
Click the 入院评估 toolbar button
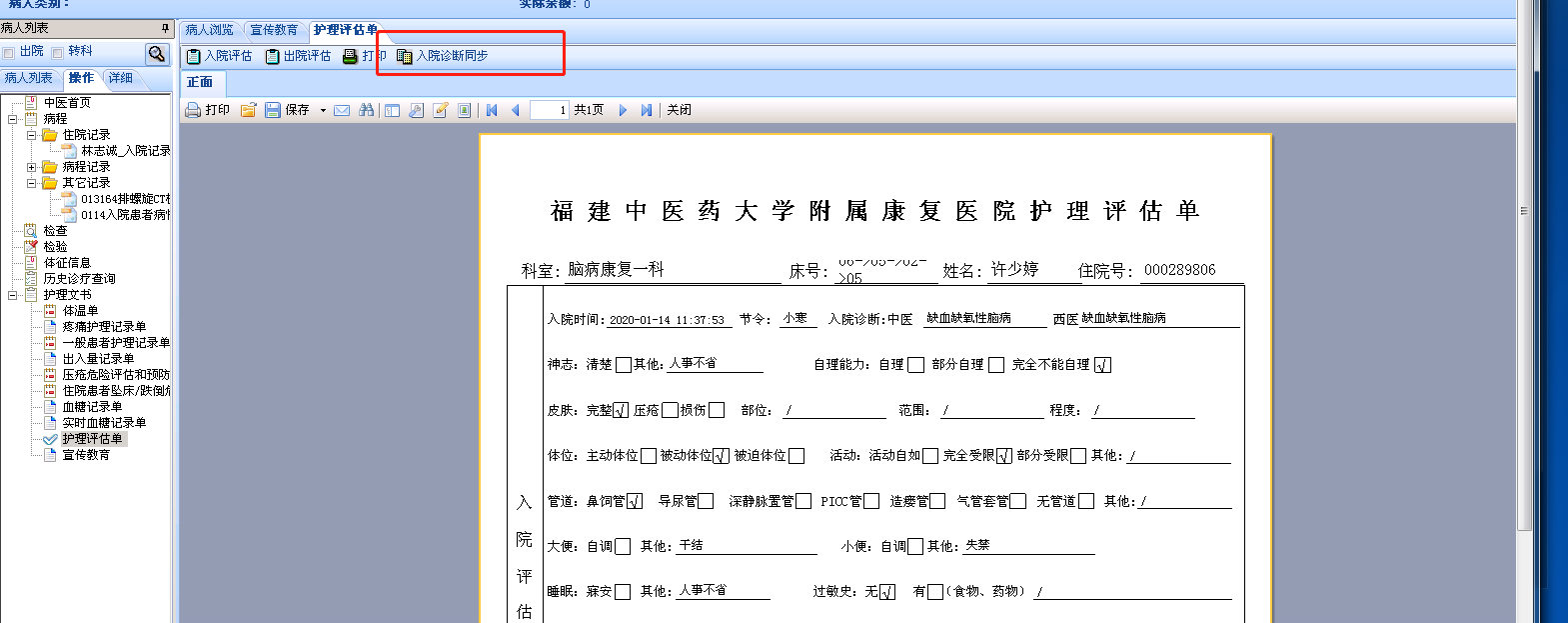220,56
